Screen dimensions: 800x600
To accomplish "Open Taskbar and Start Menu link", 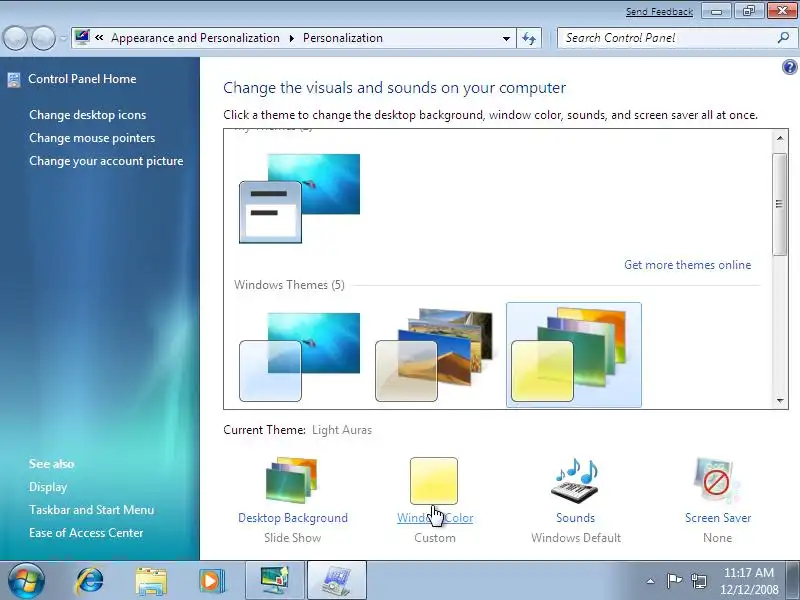I will (x=91, y=510).
